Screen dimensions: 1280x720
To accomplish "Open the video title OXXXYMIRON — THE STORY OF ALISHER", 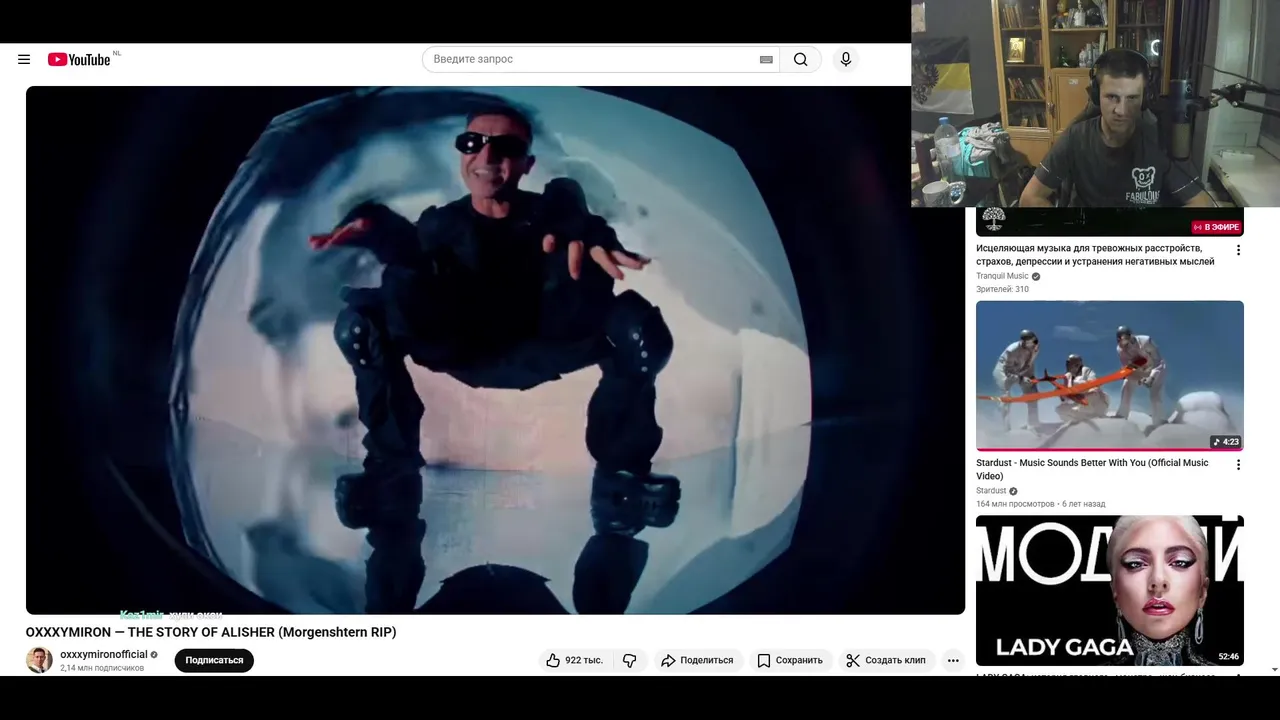I will [x=211, y=632].
